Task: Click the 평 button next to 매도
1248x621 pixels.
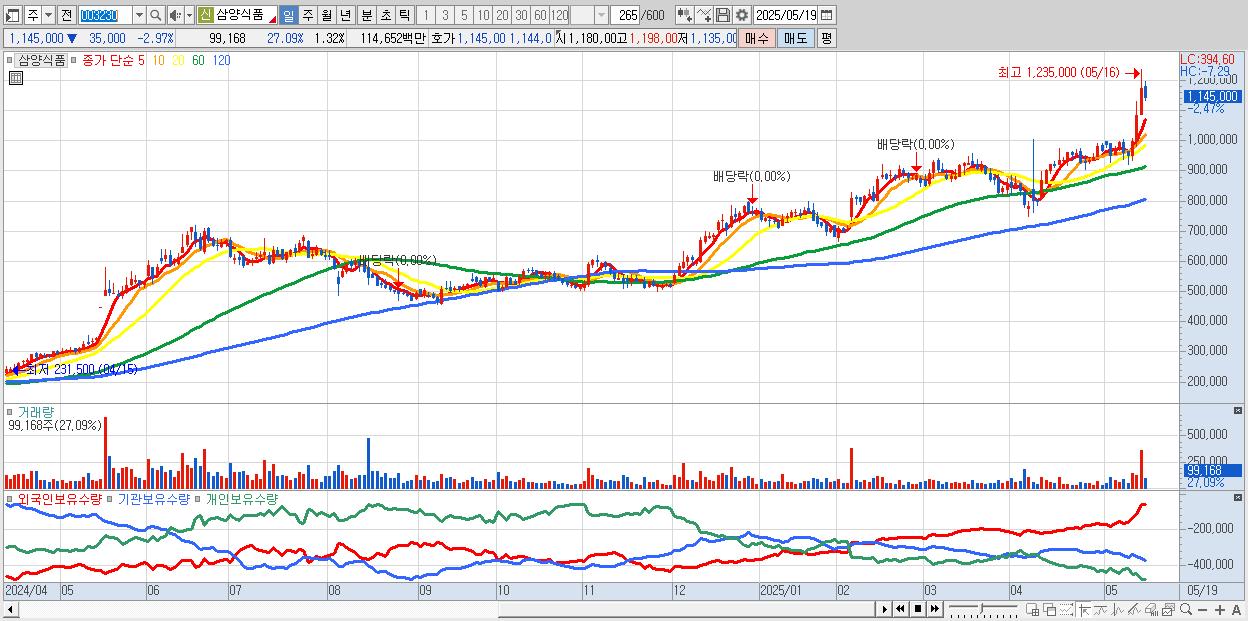Action: tap(826, 38)
